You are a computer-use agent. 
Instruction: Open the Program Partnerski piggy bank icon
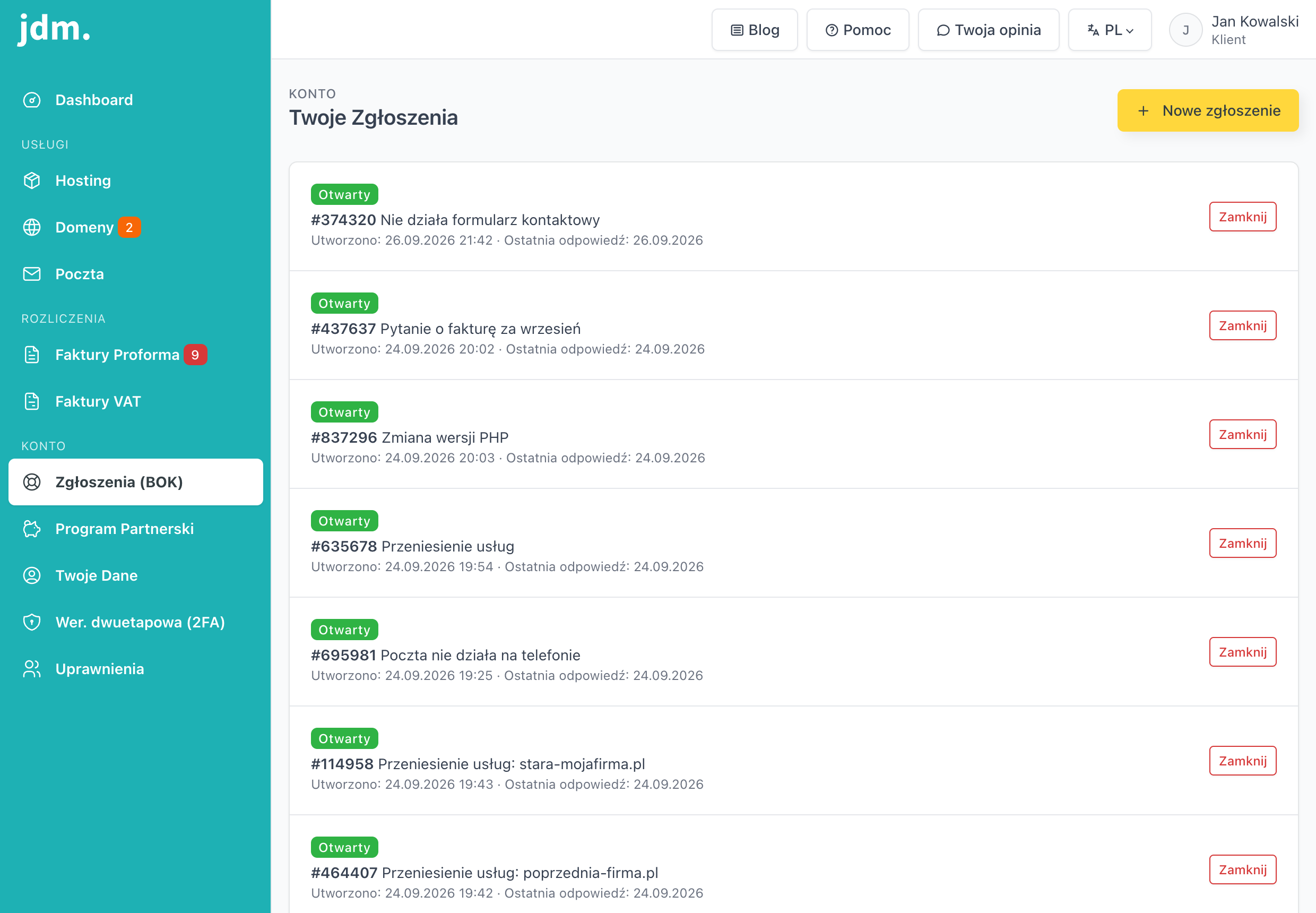(x=31, y=529)
